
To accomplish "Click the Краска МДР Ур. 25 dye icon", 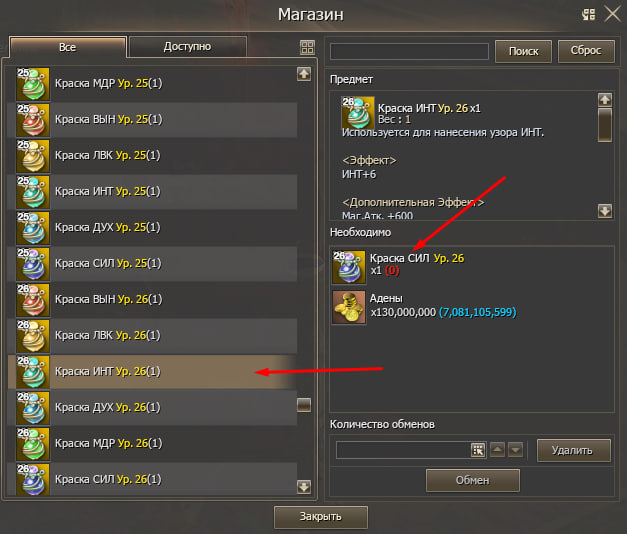I will [x=33, y=84].
